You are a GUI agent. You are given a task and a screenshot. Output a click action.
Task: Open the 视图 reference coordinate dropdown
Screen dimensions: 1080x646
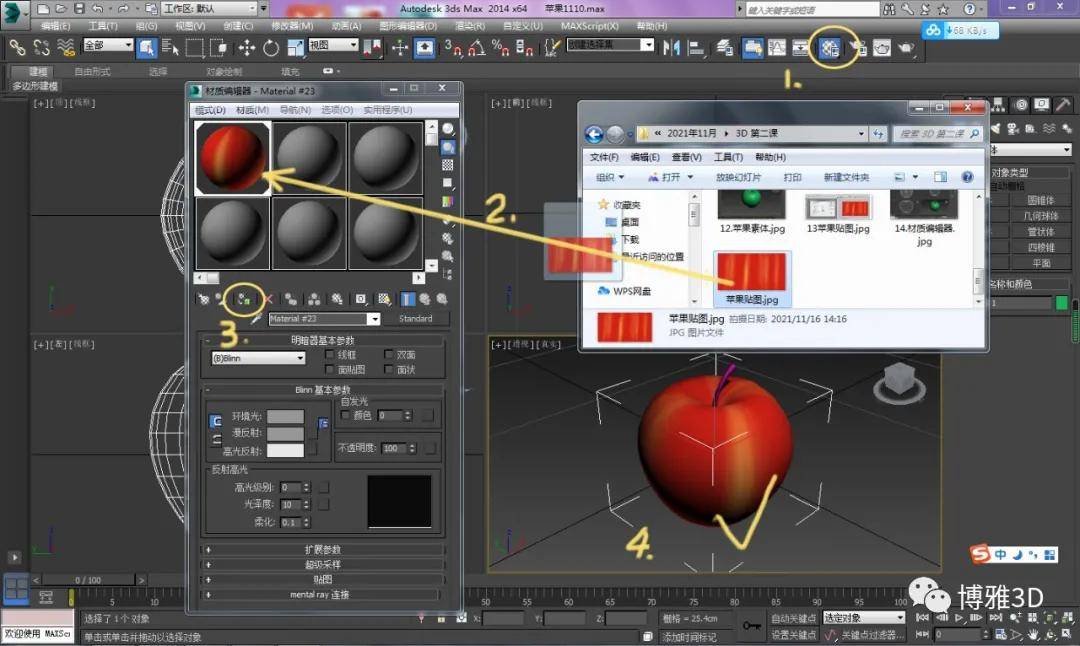tap(333, 45)
